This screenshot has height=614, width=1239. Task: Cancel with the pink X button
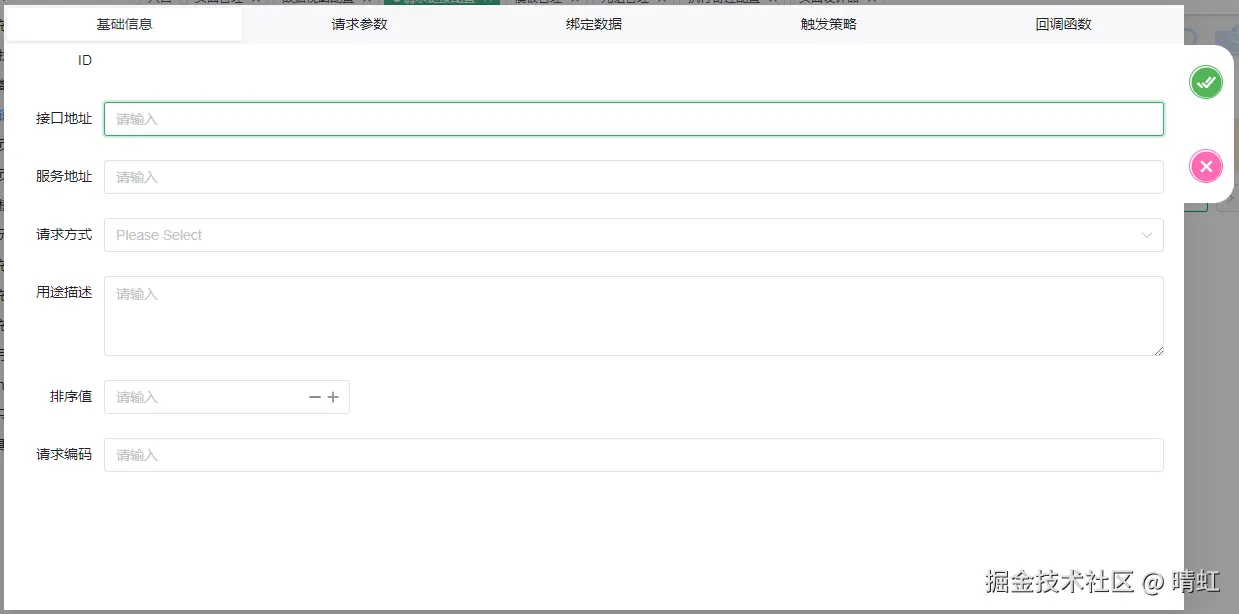[x=1206, y=166]
